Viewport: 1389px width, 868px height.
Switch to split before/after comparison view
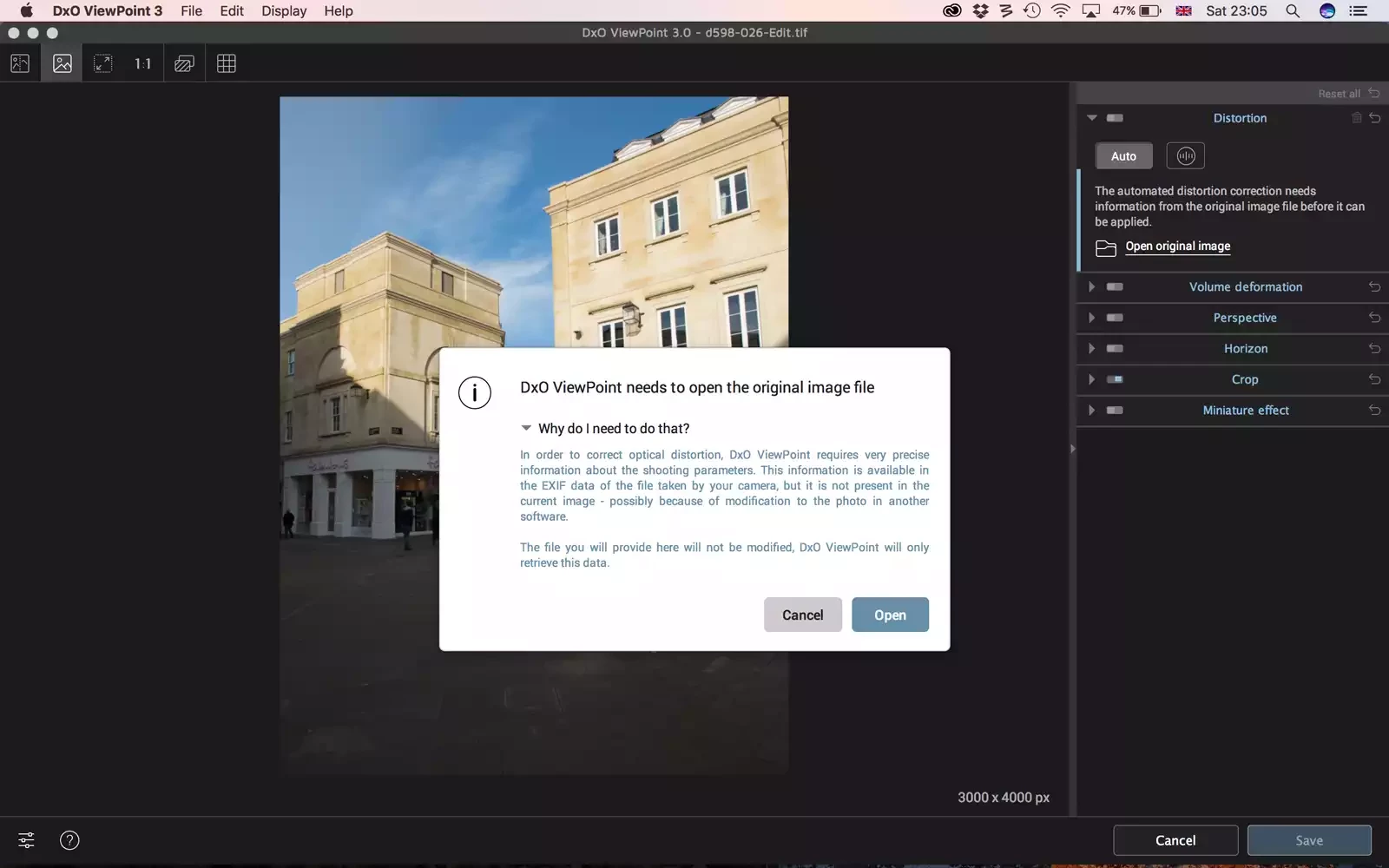click(20, 63)
